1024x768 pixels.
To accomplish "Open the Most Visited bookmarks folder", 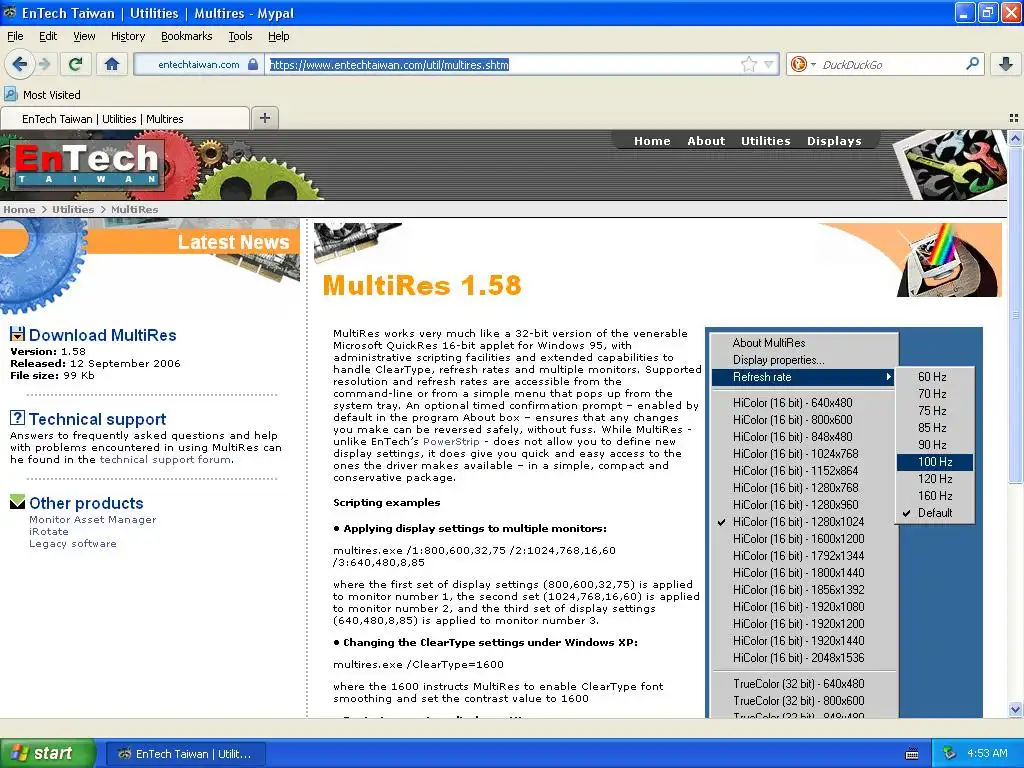I will 42,95.
